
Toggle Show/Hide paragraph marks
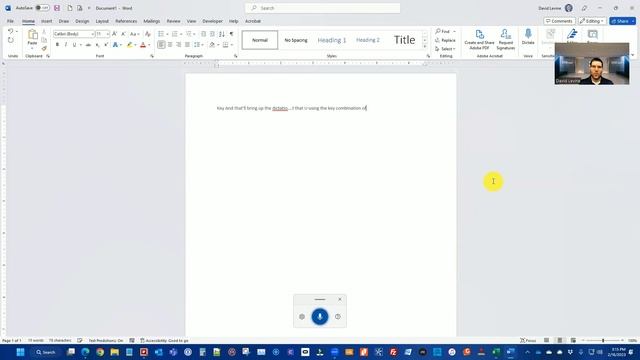coord(231,34)
